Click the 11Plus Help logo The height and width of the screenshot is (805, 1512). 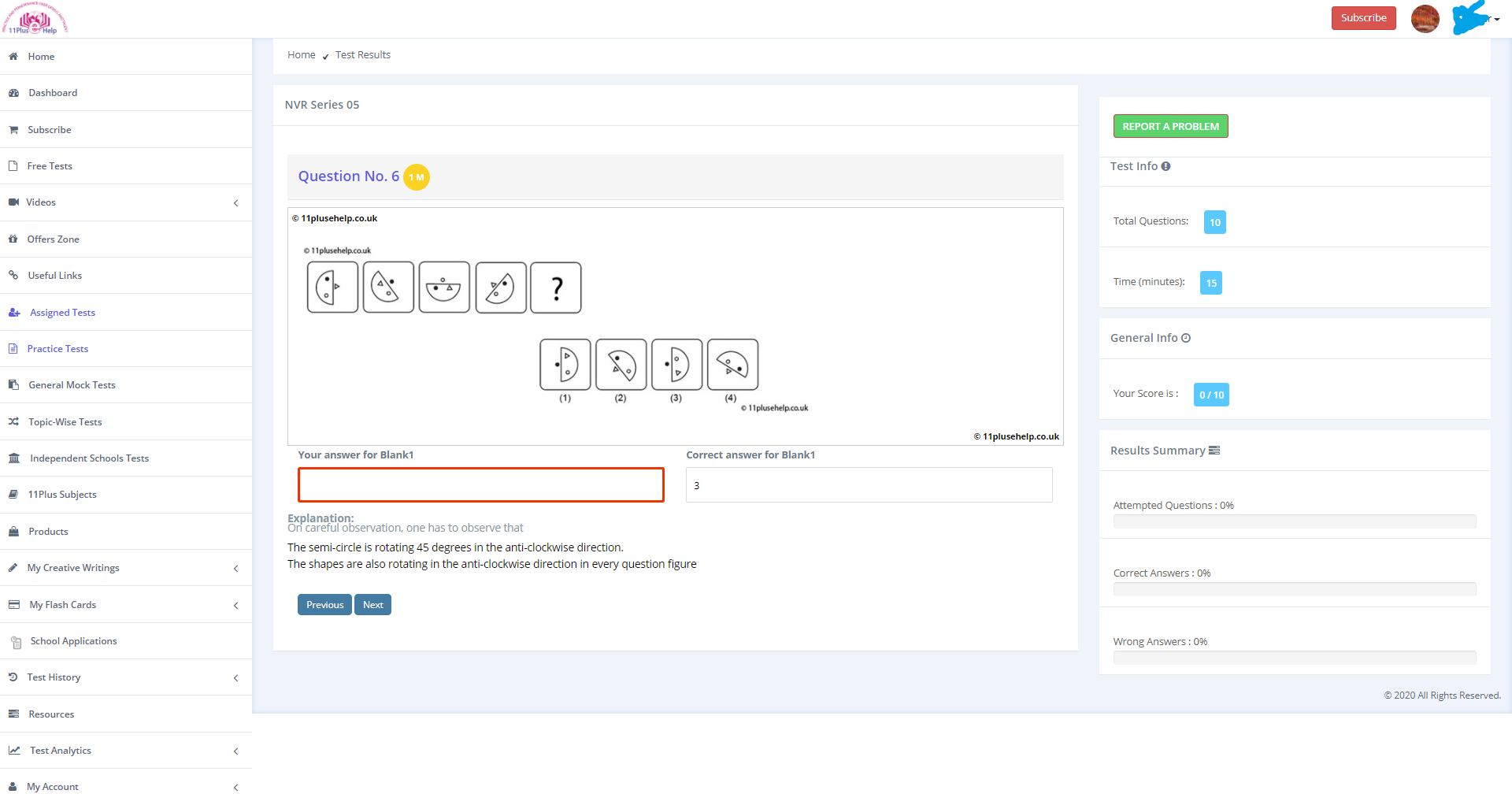click(x=35, y=19)
